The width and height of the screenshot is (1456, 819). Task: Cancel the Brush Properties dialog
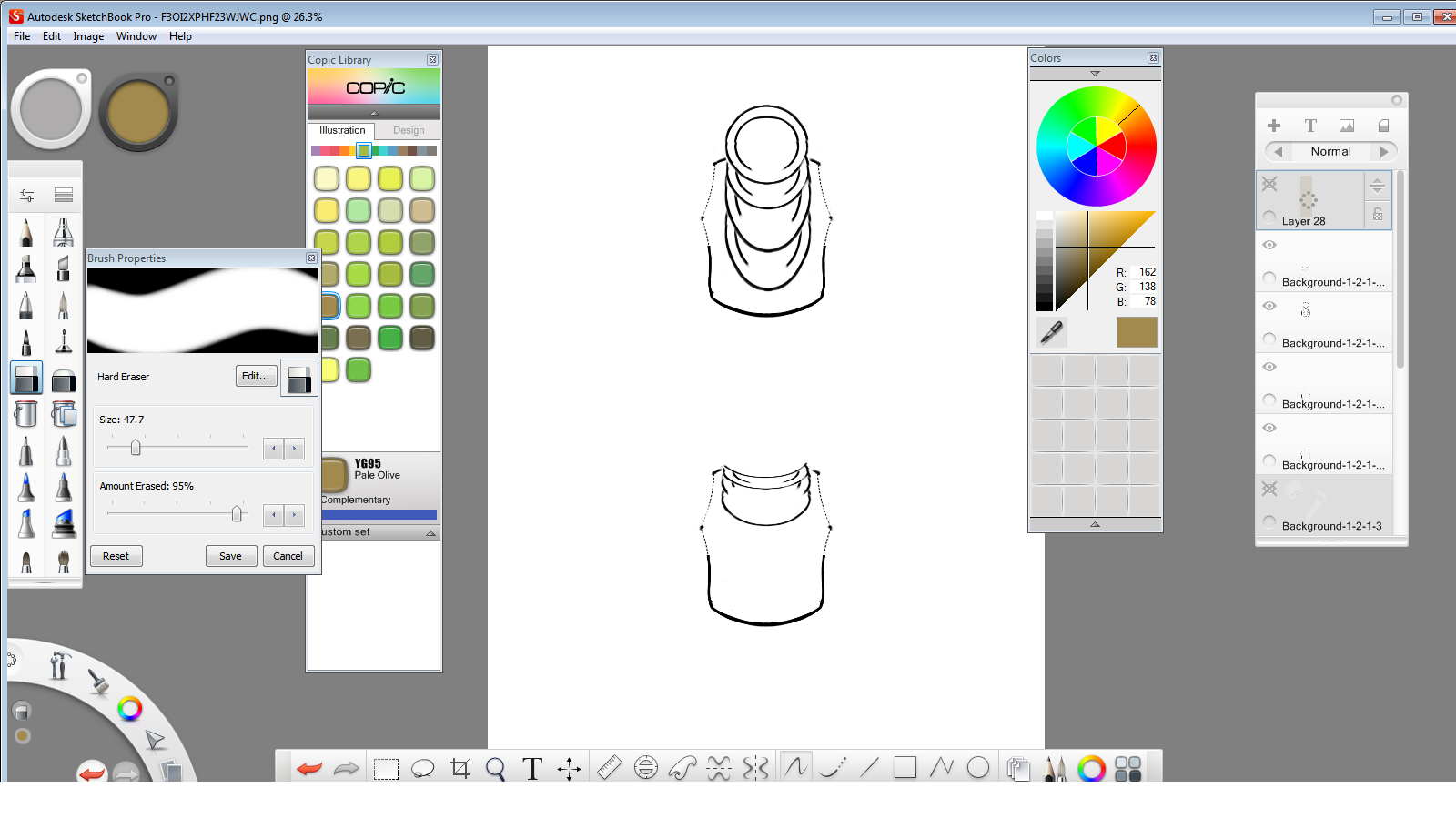288,556
